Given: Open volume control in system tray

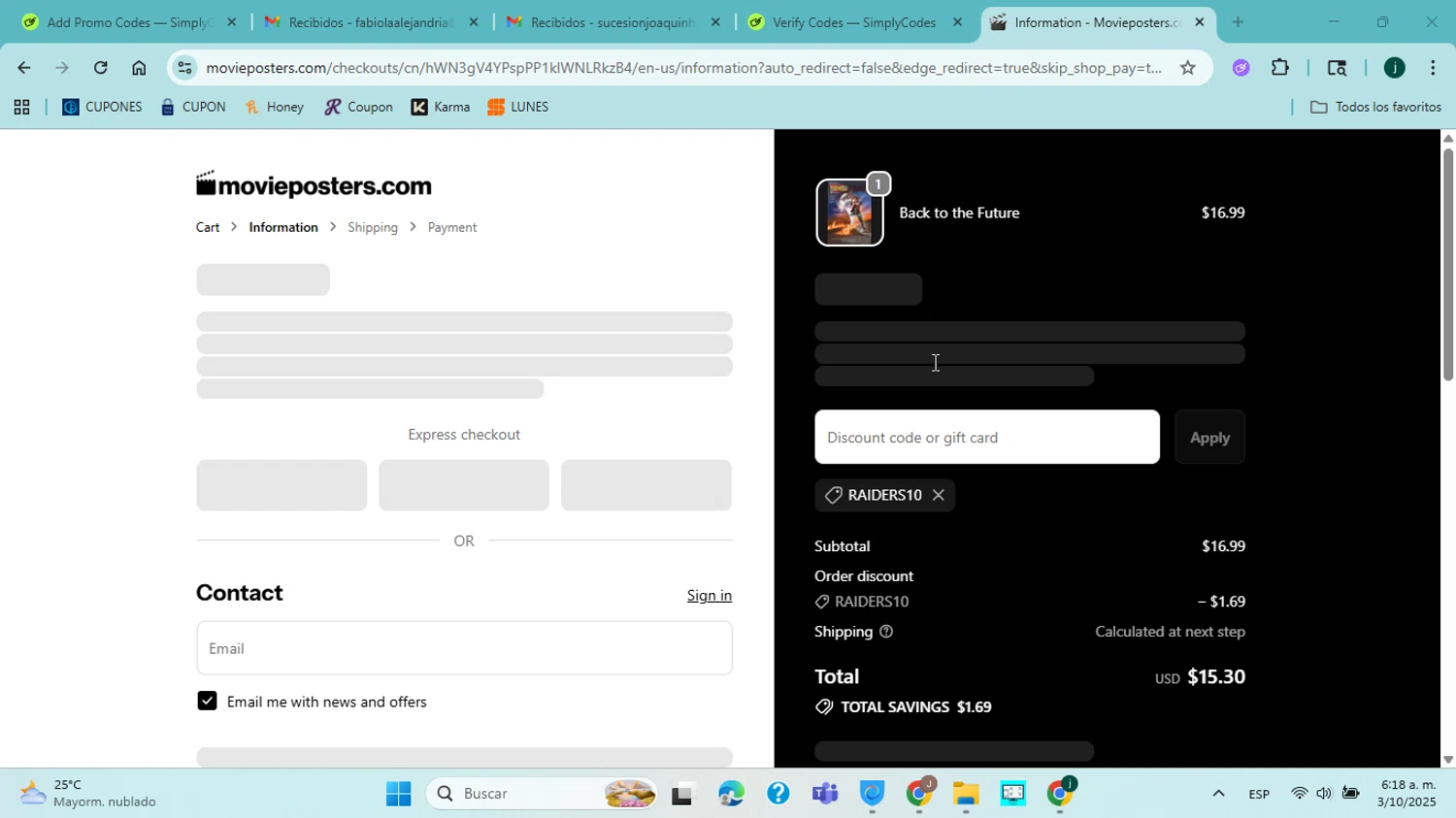Looking at the screenshot, I should 1324,794.
